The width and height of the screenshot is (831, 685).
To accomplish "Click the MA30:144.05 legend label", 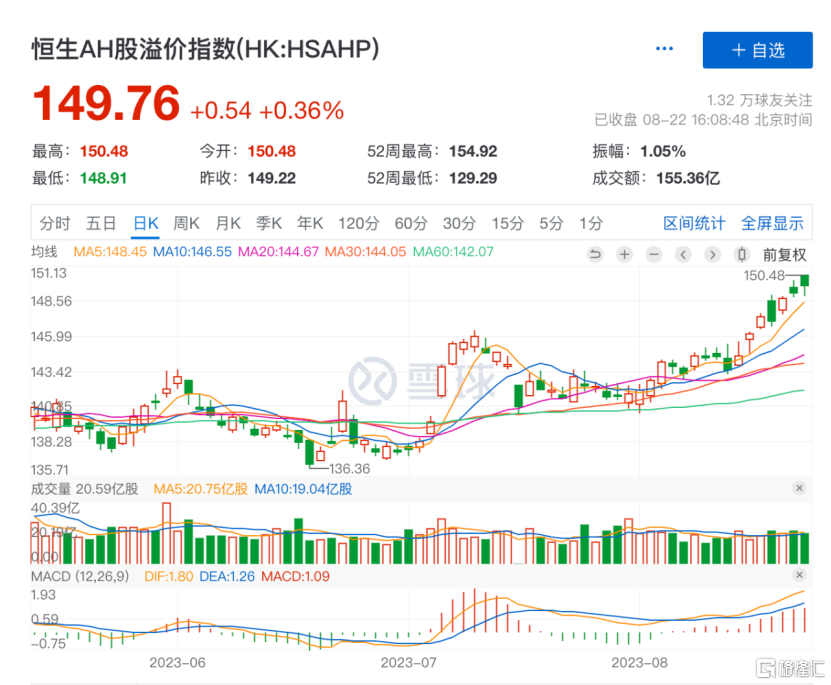I will point(365,252).
